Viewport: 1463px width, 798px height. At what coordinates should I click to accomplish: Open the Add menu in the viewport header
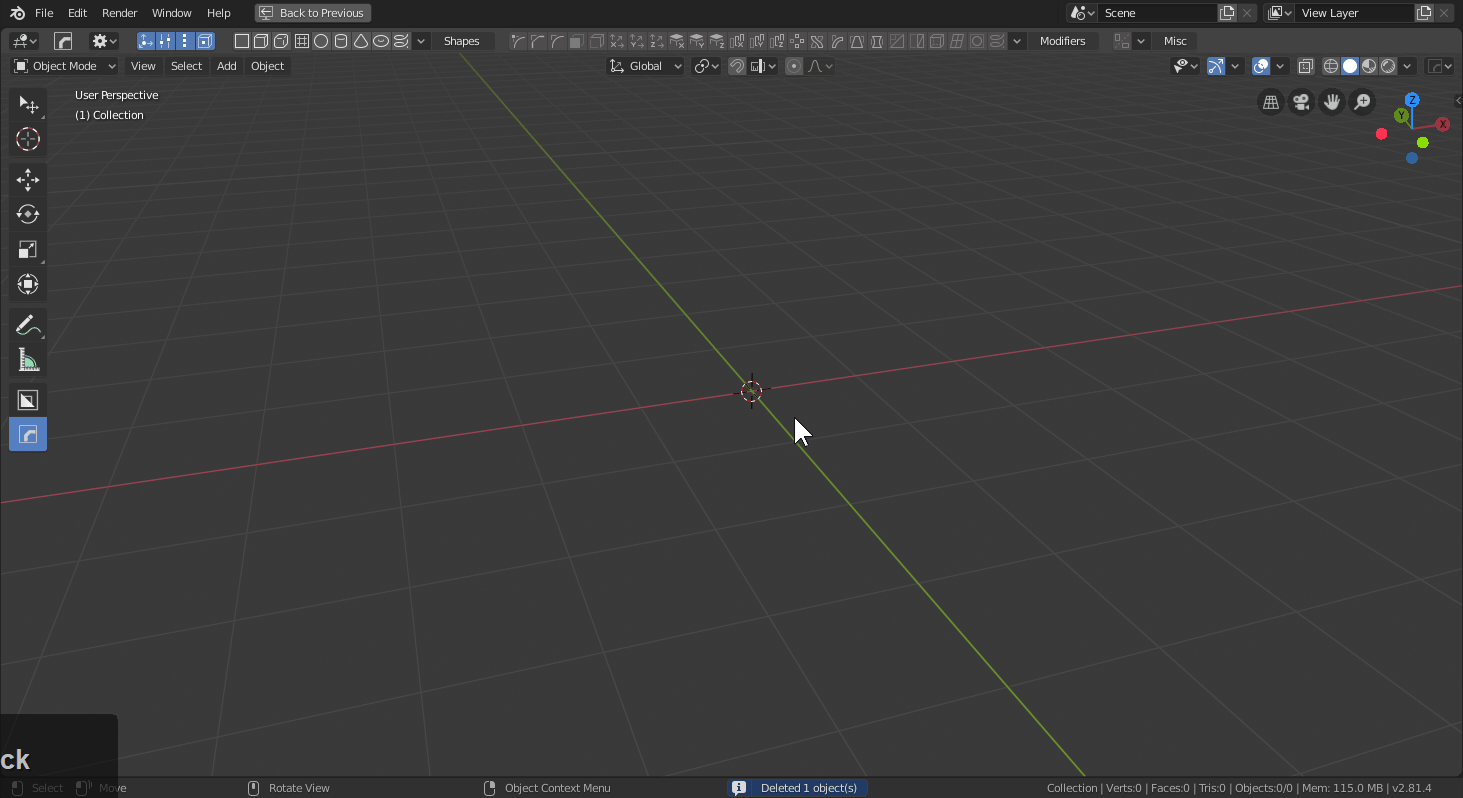(x=227, y=66)
